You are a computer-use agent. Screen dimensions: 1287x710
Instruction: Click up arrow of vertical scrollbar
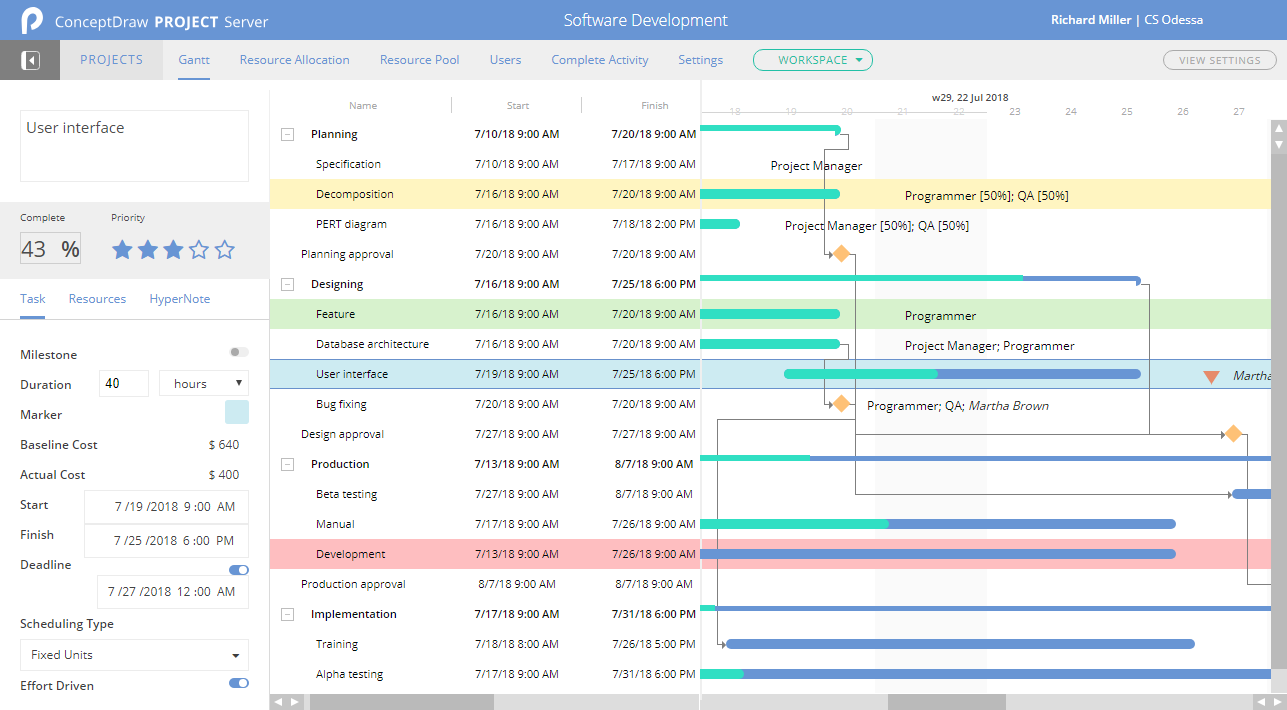[x=1279, y=129]
